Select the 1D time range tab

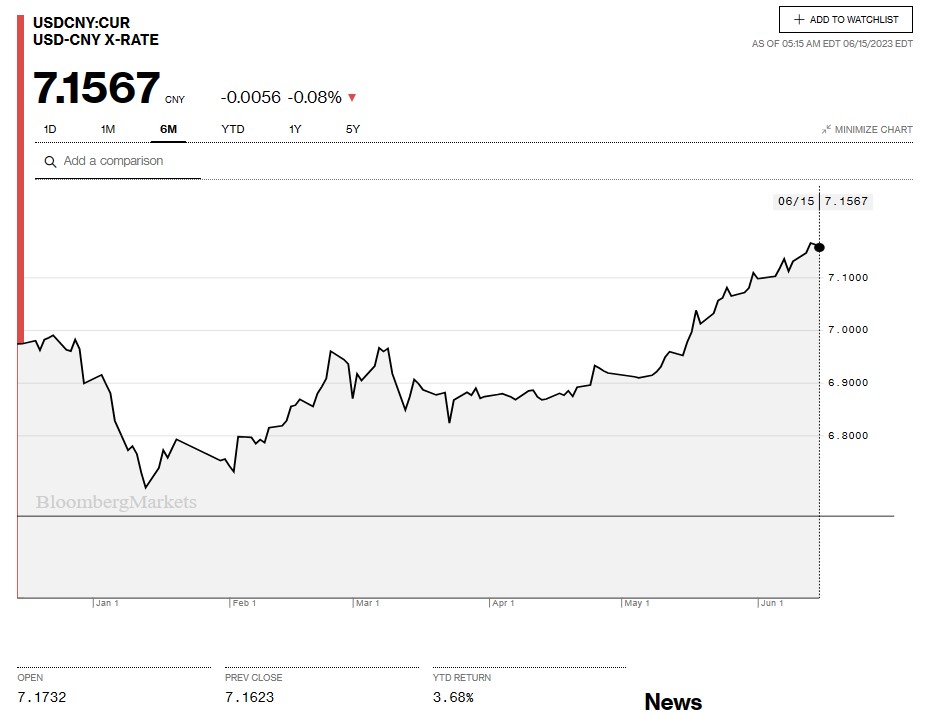click(50, 129)
